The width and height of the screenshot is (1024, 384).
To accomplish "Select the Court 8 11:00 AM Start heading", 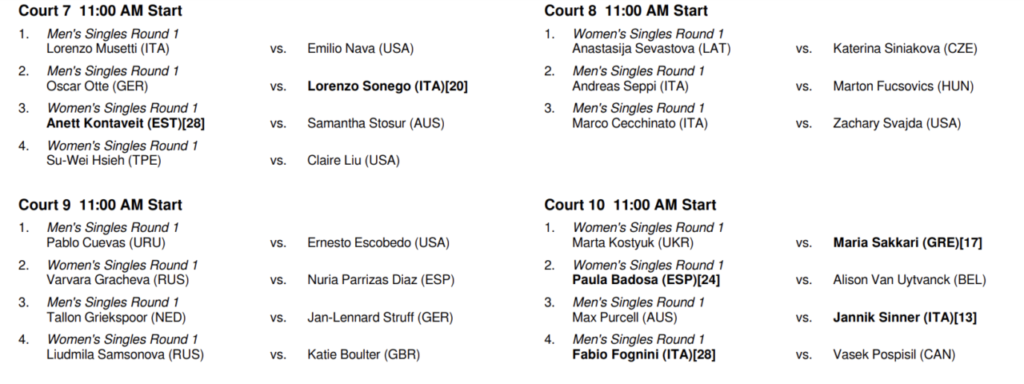I will click(x=626, y=10).
